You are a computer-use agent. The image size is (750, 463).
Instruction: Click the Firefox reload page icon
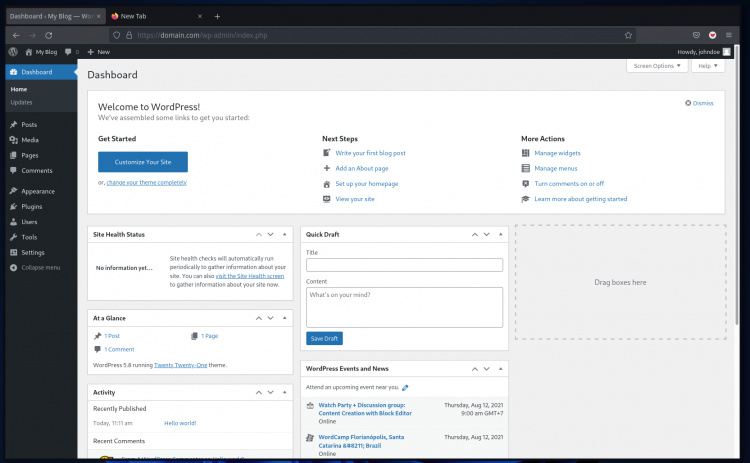[x=48, y=34]
